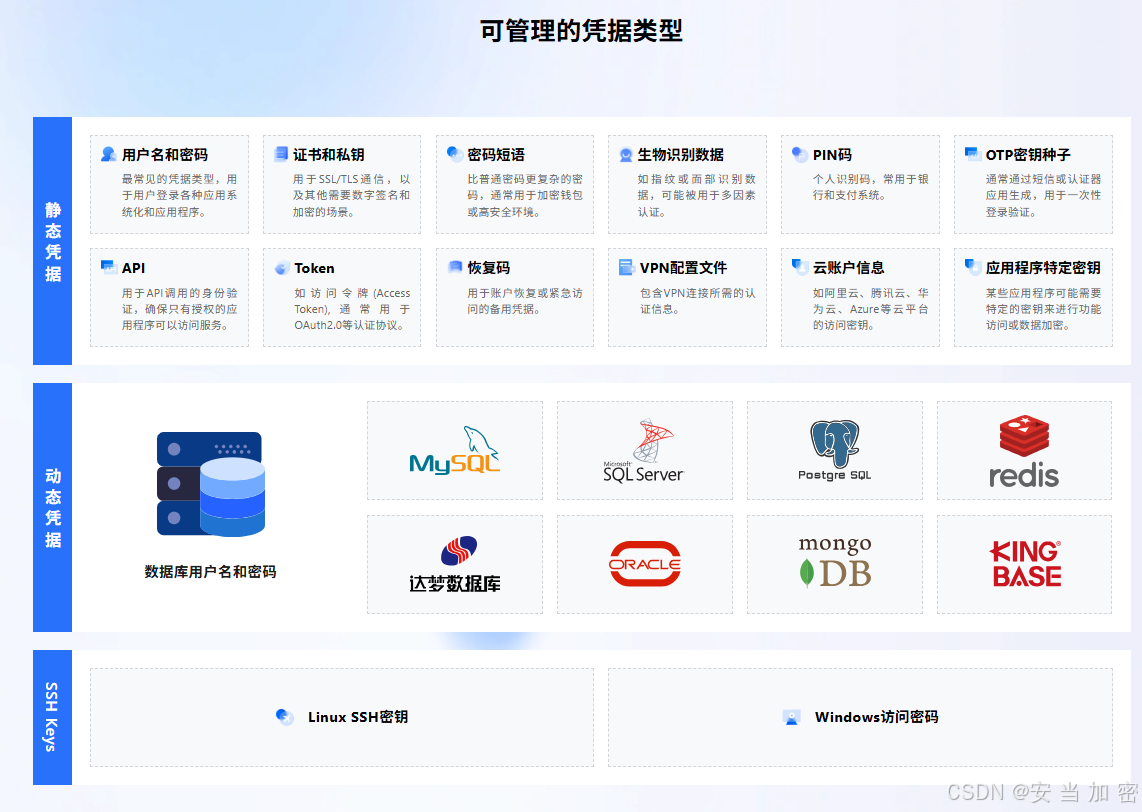This screenshot has height=812, width=1142.
Task: Click the 证书和私钥 certificate icon
Action: click(x=281, y=154)
